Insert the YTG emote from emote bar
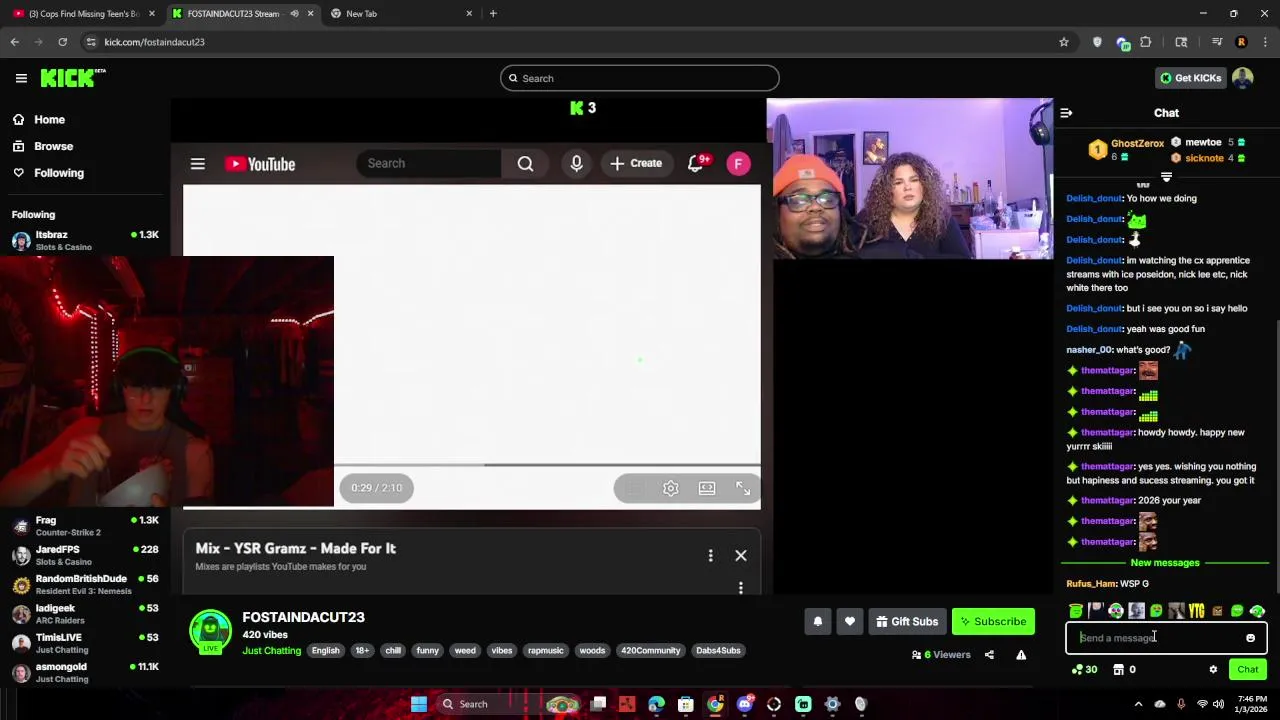This screenshot has height=720, width=1280. pyautogui.click(x=1196, y=611)
